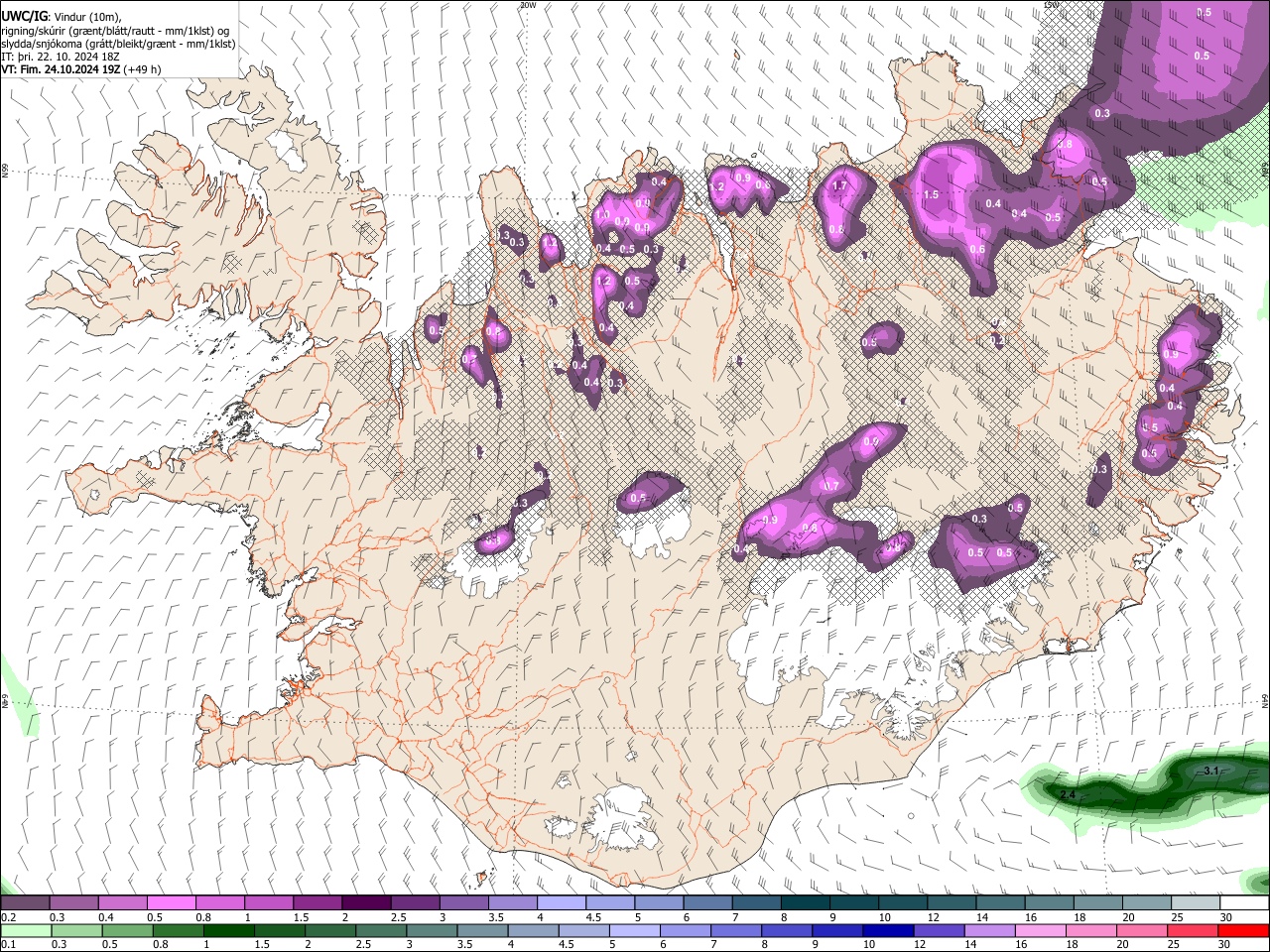Click the '0.2' label at start of upper scale
Image resolution: width=1270 pixels, height=952 pixels.
click(9, 917)
